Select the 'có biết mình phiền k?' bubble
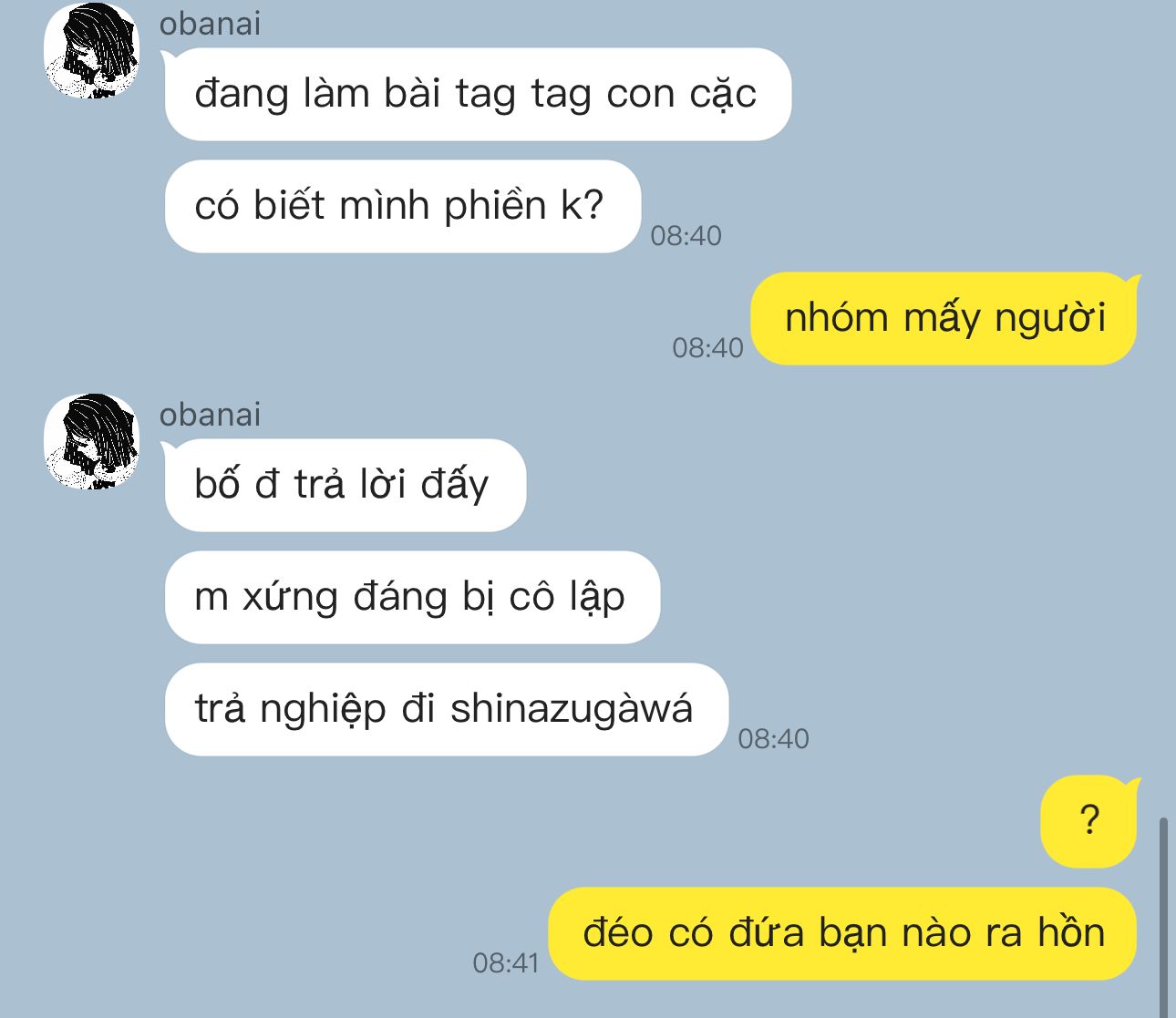 click(402, 206)
